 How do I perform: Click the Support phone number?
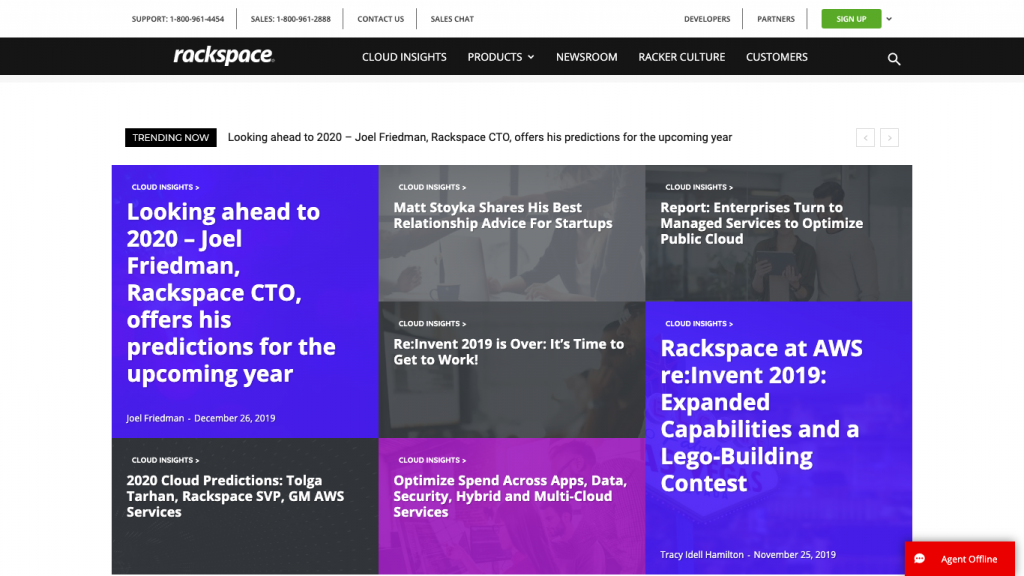[x=178, y=19]
